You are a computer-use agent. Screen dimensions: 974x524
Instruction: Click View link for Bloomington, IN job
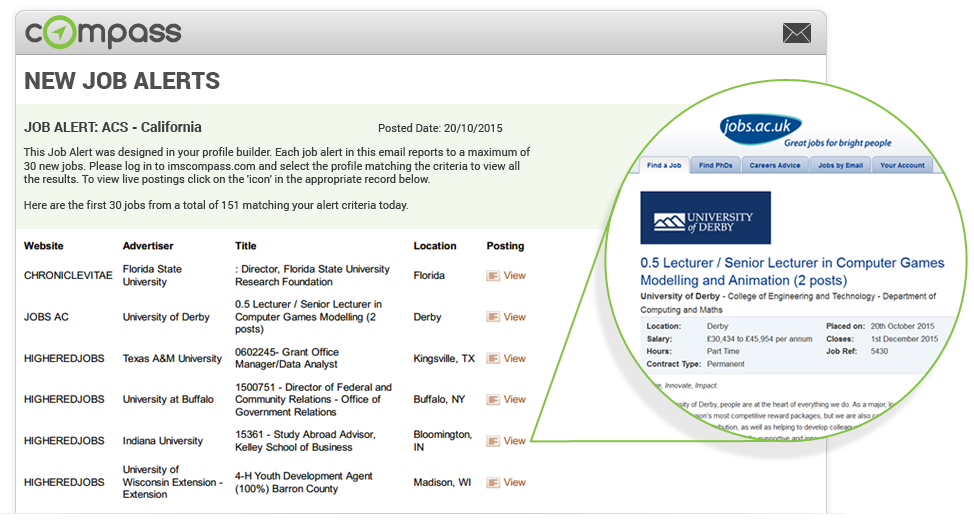point(514,441)
